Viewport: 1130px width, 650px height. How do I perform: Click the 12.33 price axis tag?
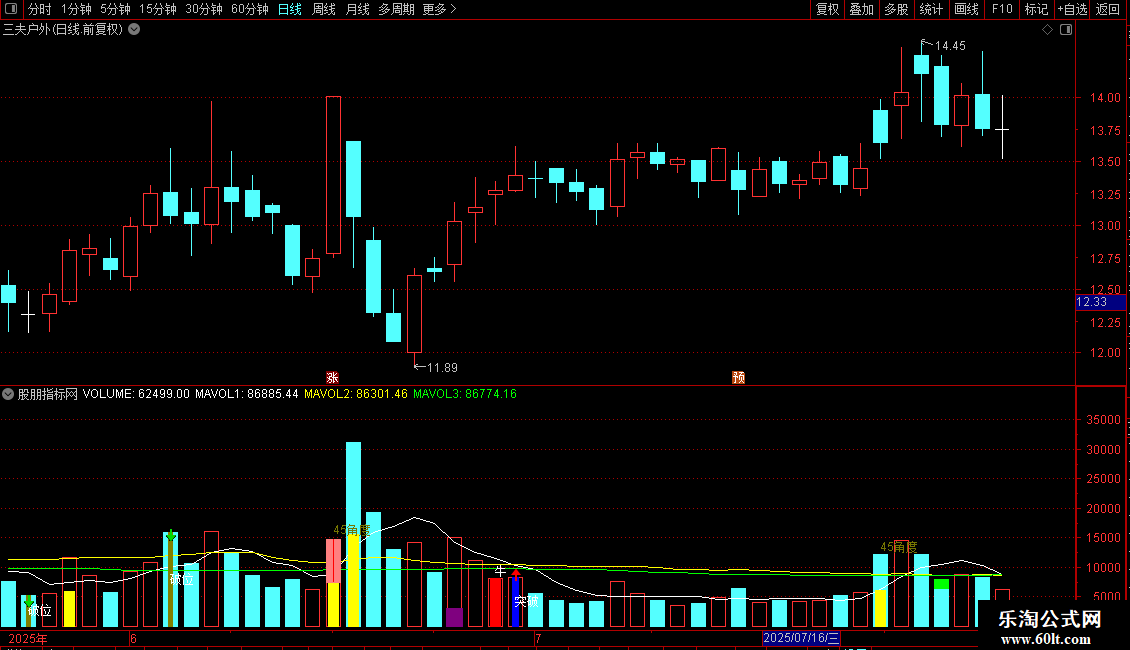click(x=1100, y=303)
